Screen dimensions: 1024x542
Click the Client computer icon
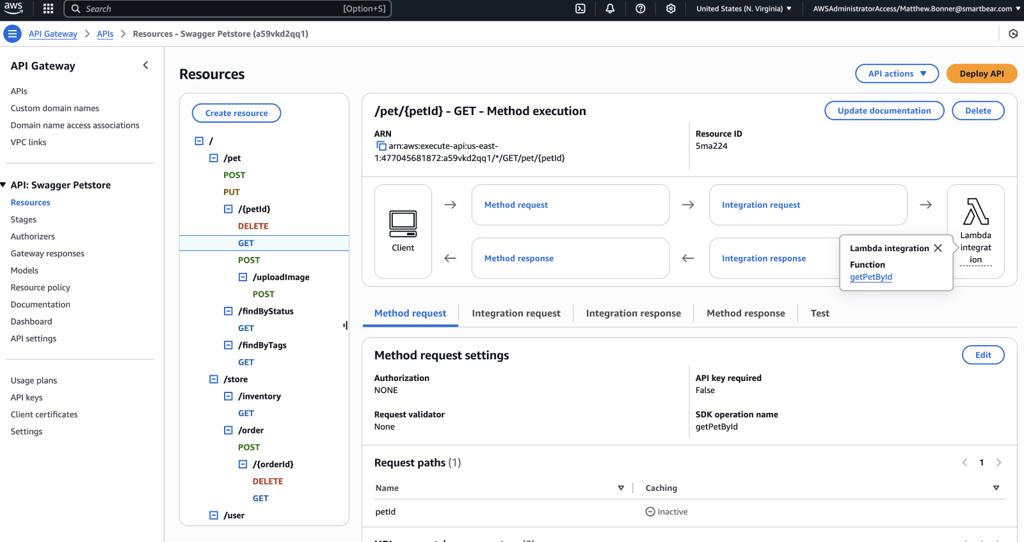tap(403, 225)
